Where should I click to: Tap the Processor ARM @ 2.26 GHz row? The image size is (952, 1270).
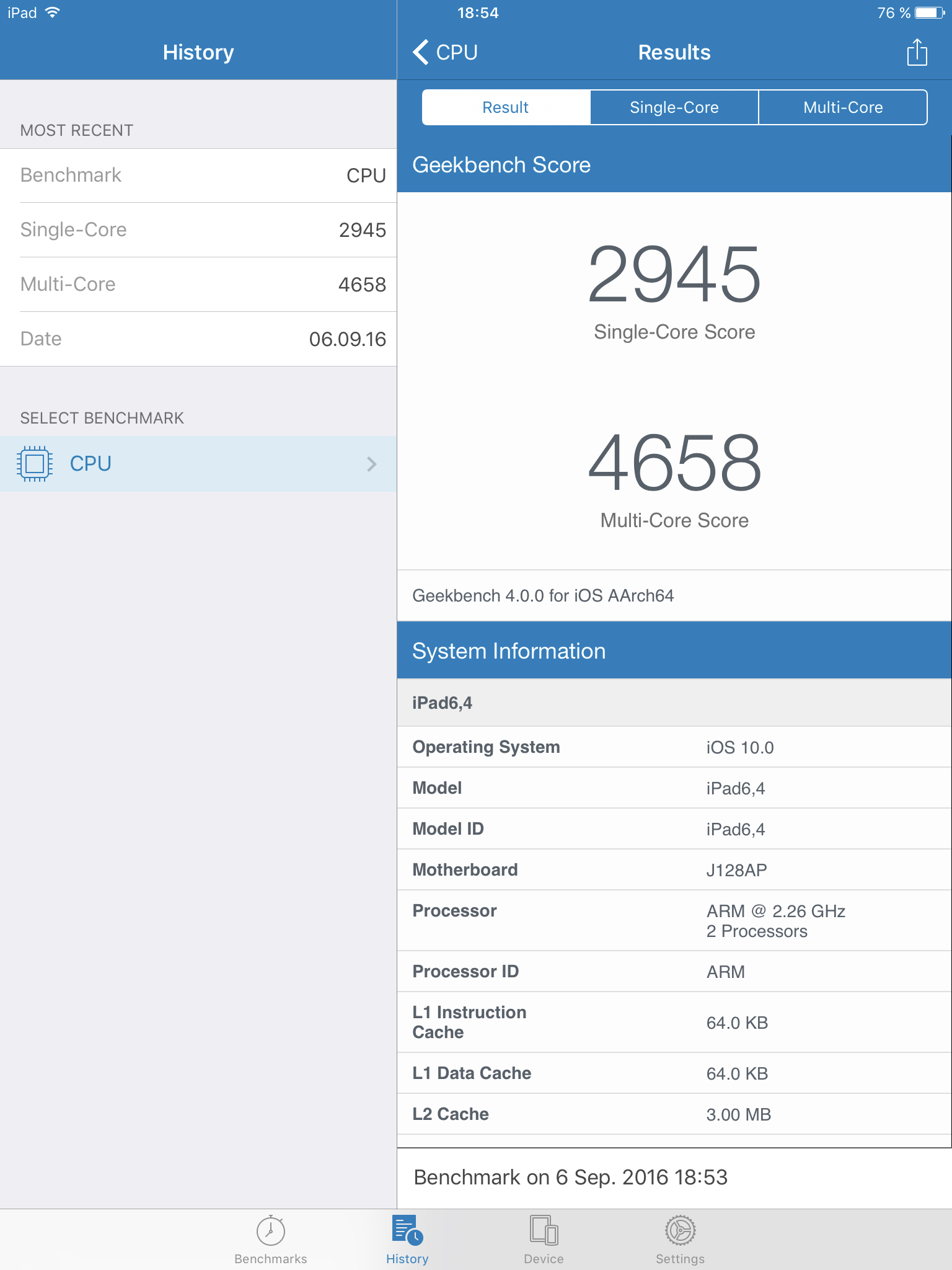click(x=674, y=921)
